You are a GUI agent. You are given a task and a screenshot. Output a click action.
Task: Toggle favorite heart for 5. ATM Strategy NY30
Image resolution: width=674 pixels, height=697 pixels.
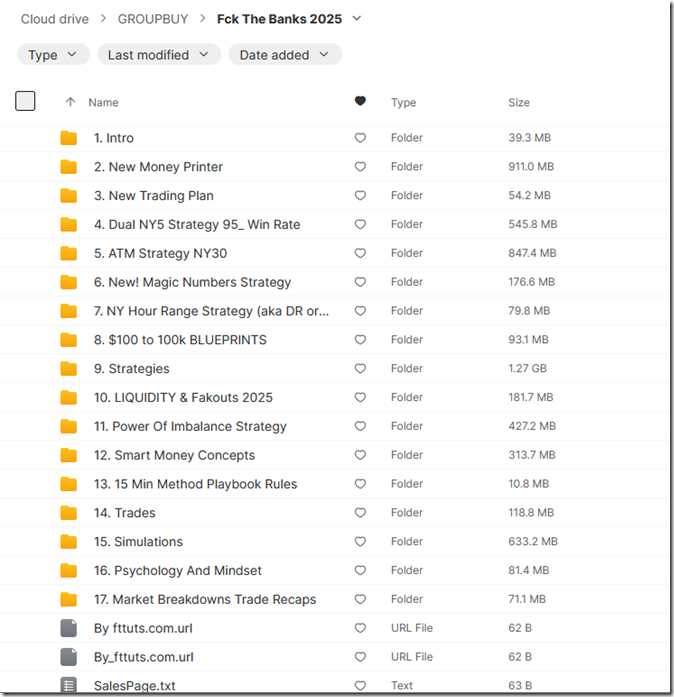[x=360, y=254]
